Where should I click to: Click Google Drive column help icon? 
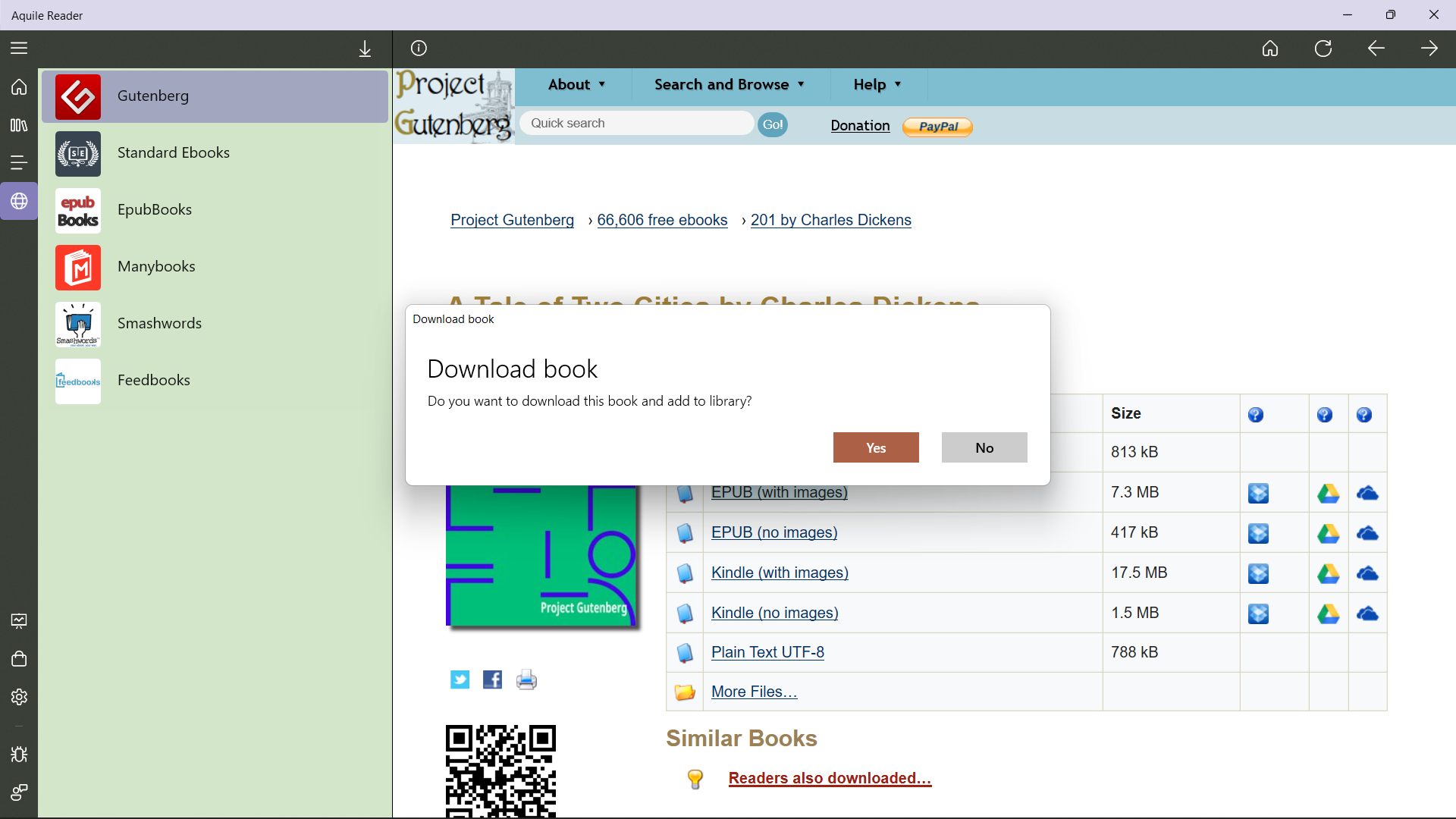point(1325,415)
